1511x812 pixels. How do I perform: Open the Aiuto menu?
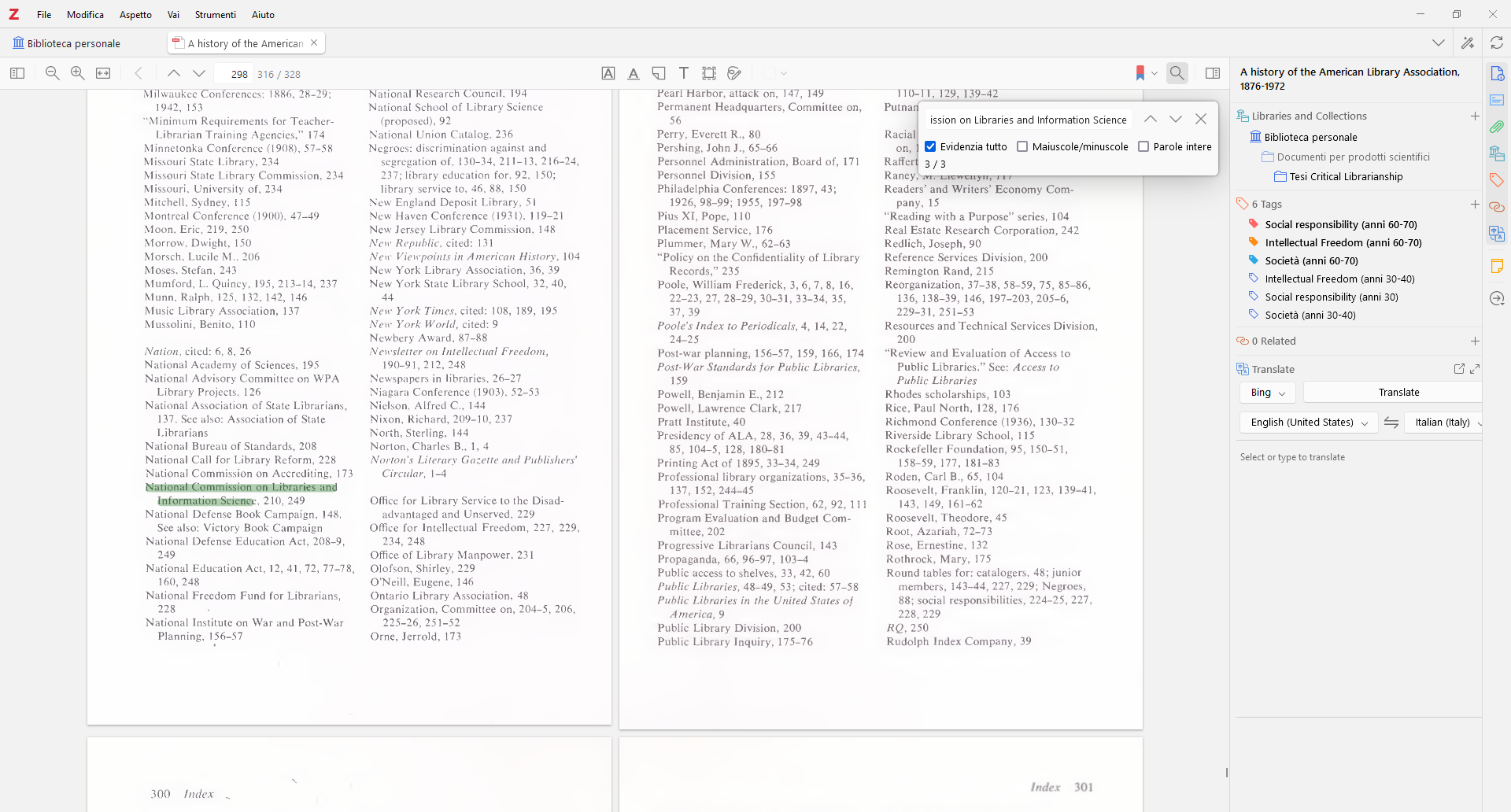pyautogui.click(x=263, y=14)
